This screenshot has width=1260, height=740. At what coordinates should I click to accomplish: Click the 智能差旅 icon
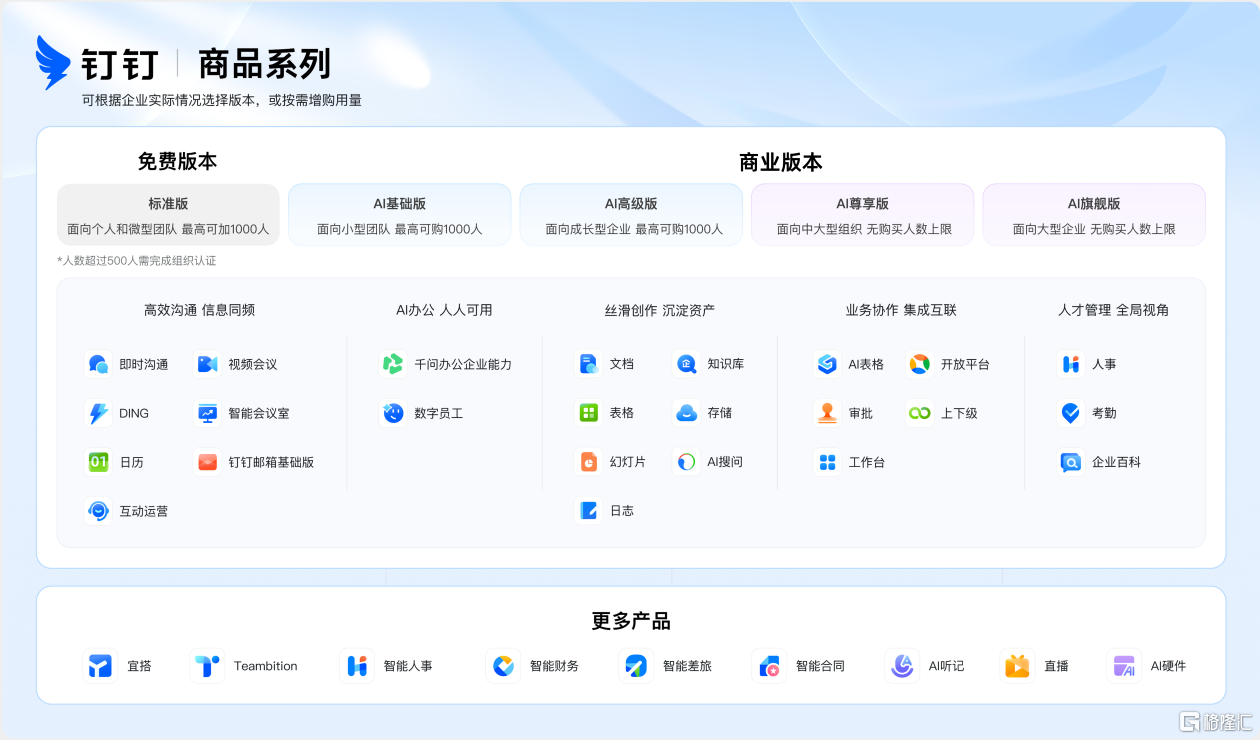pos(636,666)
